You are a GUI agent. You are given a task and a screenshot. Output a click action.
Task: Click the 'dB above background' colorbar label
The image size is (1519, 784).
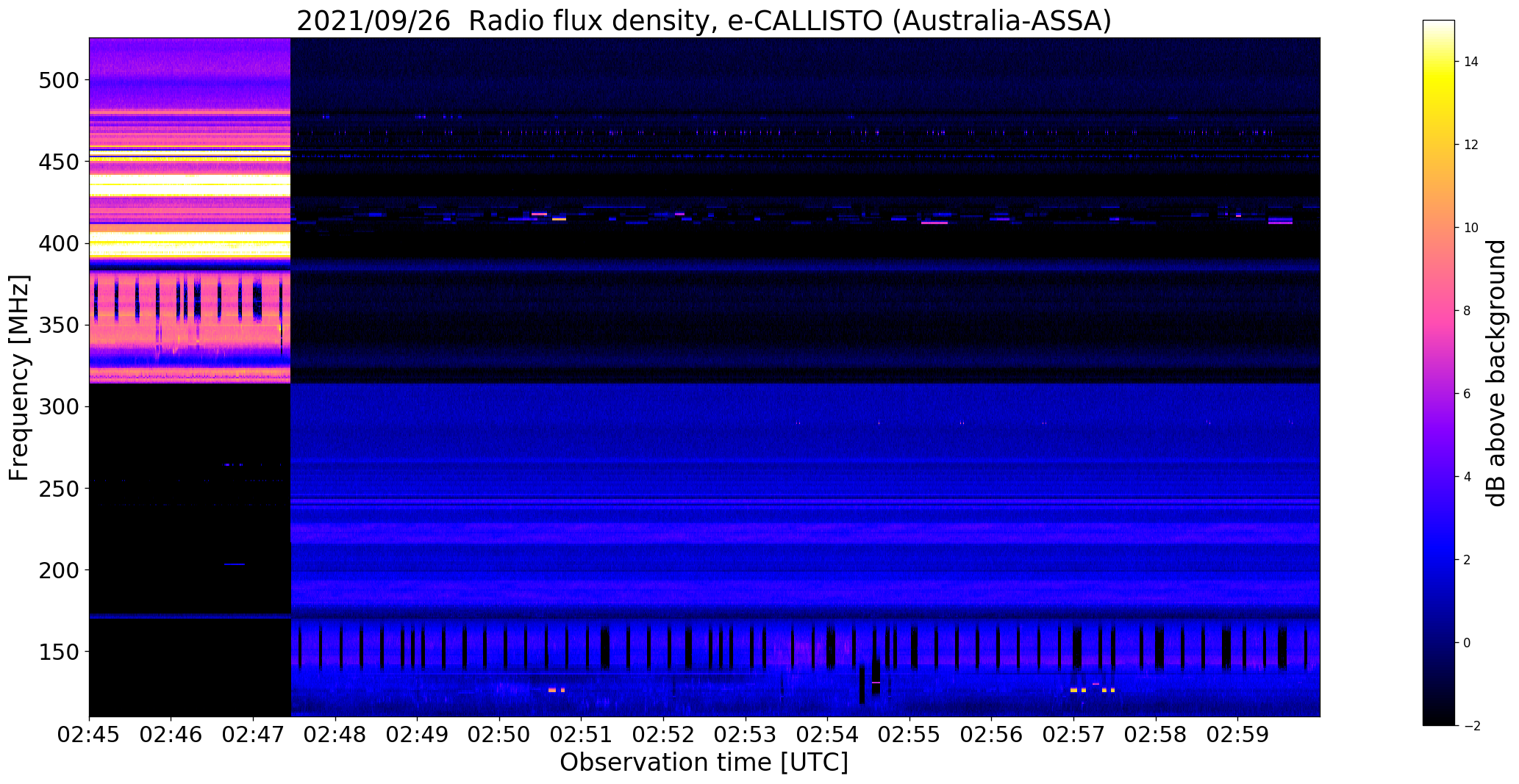click(1496, 373)
